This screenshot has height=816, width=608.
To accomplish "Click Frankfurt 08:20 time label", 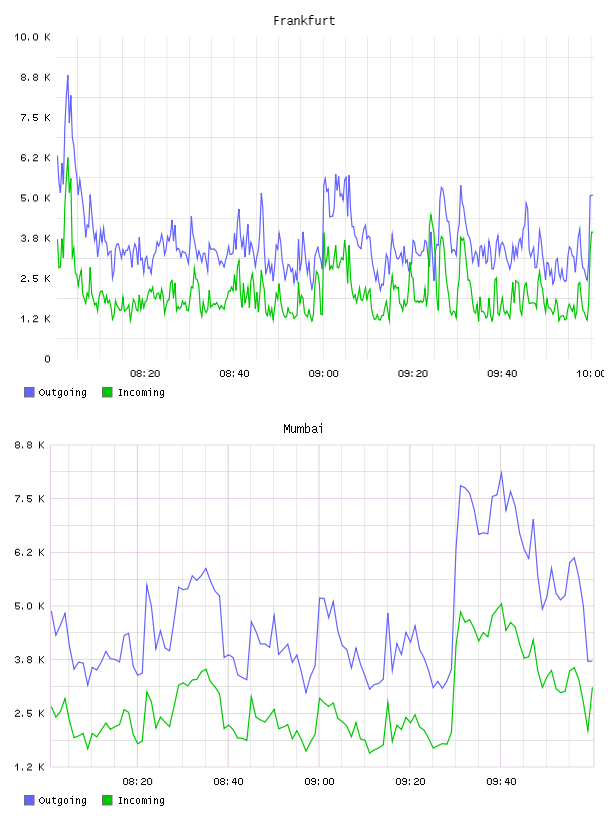I will (x=145, y=374).
